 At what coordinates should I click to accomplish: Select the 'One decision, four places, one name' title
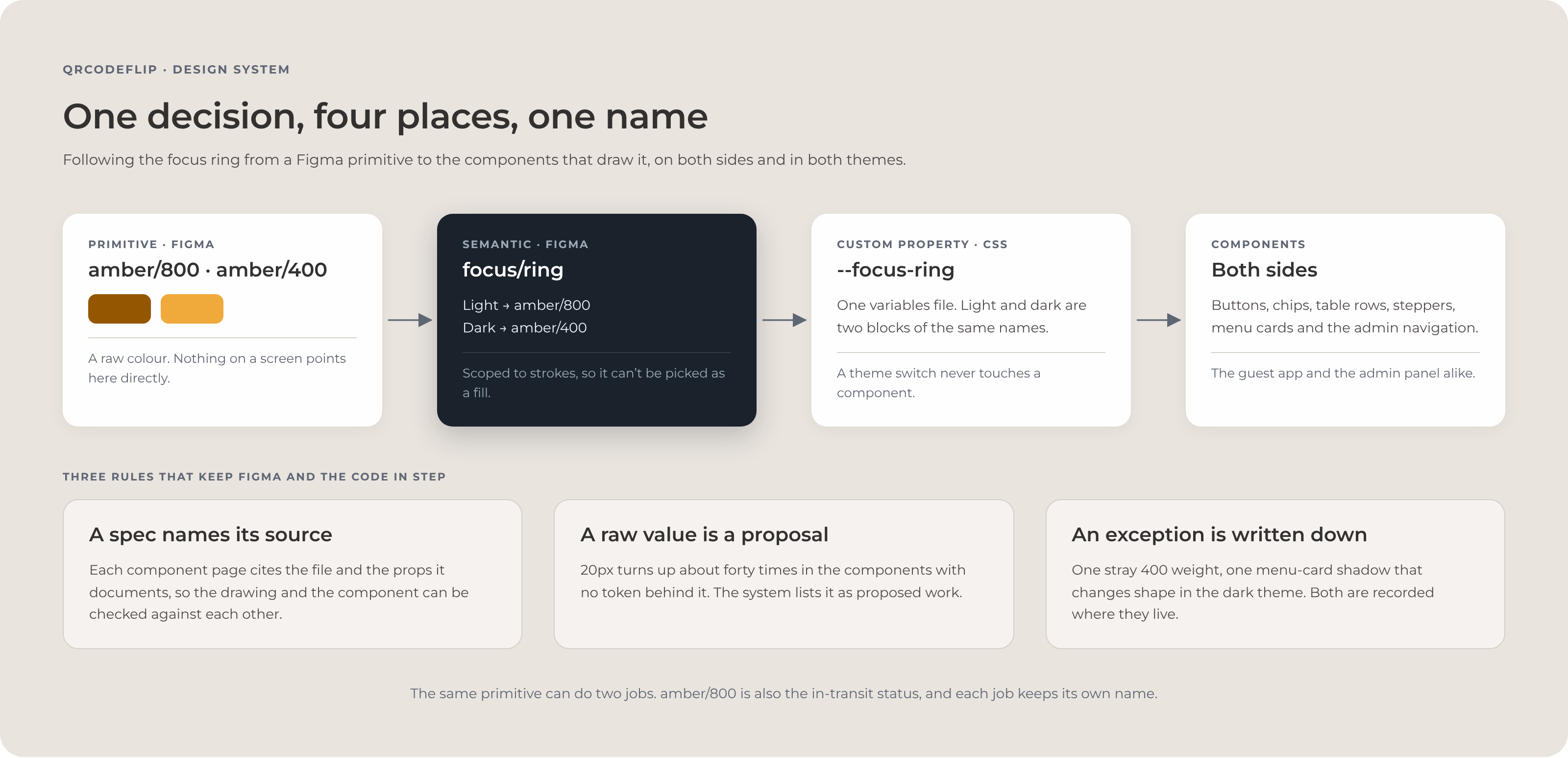pyautogui.click(x=385, y=116)
